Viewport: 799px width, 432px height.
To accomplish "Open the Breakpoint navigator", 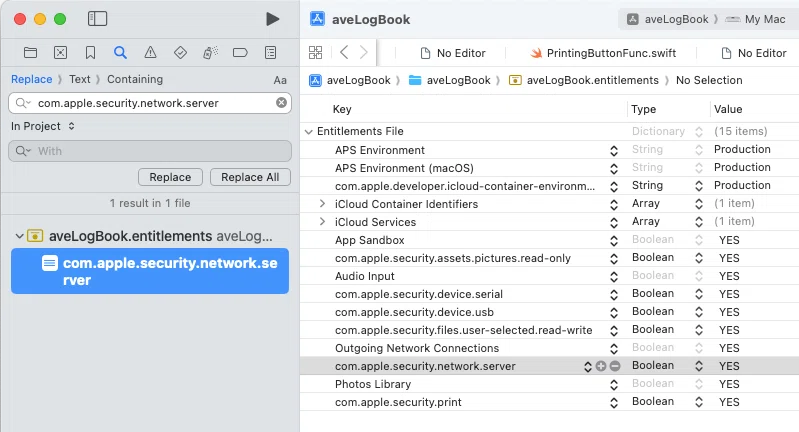I will [x=240, y=52].
